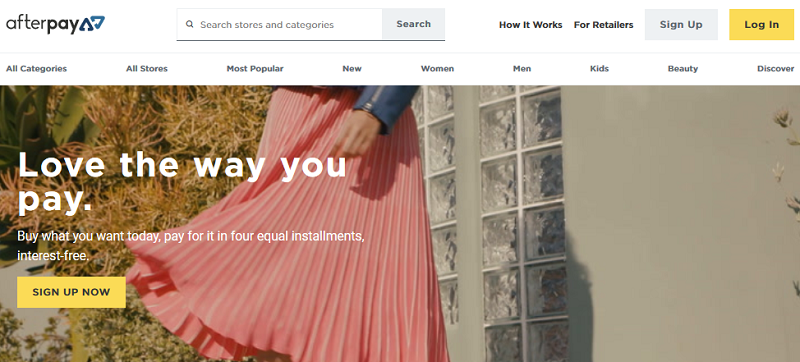Browse the Women category
Image resolution: width=800 pixels, height=362 pixels.
(437, 68)
